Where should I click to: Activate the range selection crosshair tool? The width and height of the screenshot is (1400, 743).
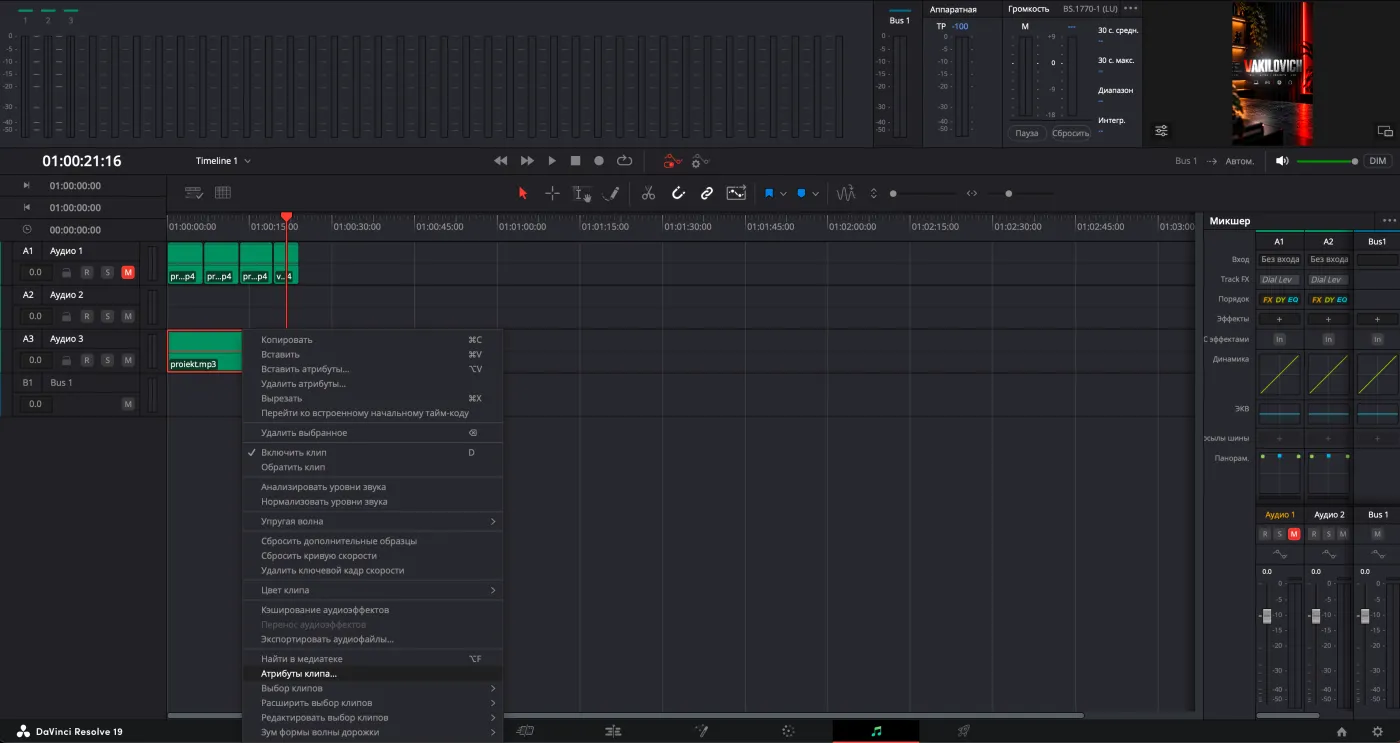[551, 193]
